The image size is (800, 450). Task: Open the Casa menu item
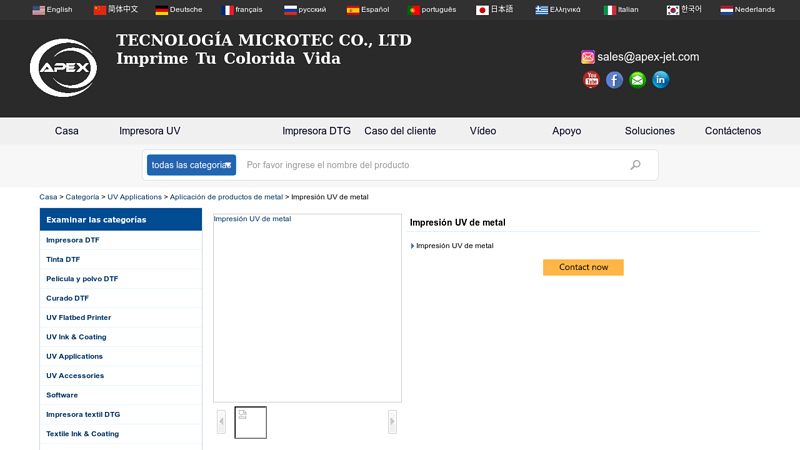(67, 131)
